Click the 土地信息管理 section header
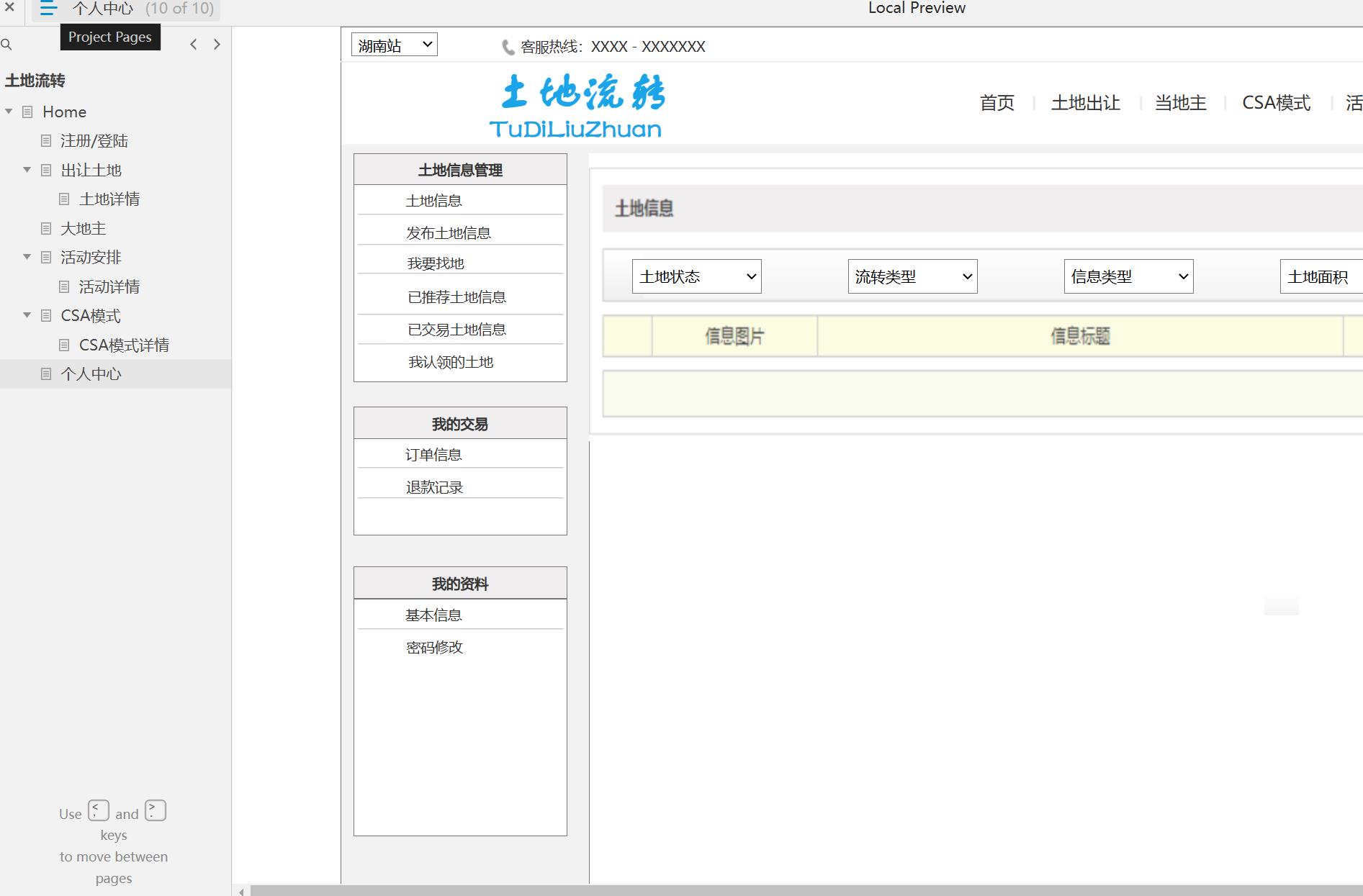 (460, 170)
